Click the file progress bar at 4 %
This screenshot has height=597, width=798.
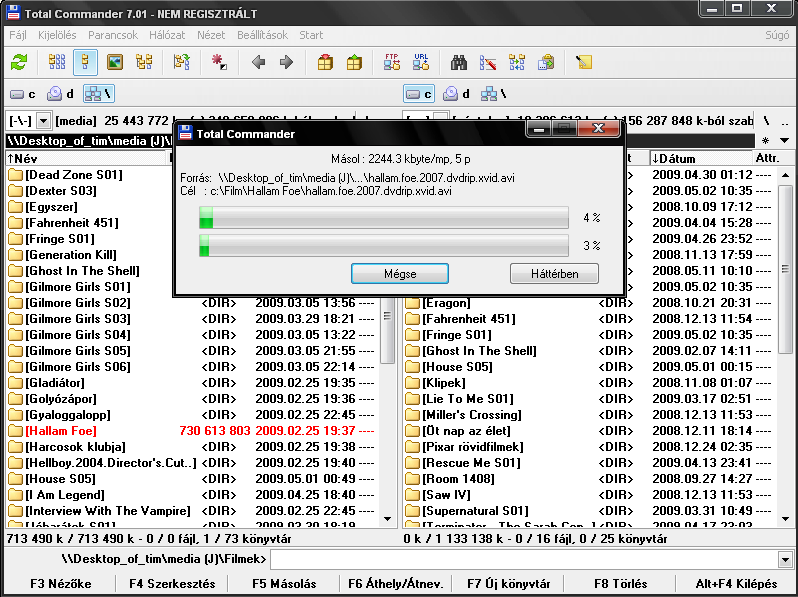pos(384,218)
